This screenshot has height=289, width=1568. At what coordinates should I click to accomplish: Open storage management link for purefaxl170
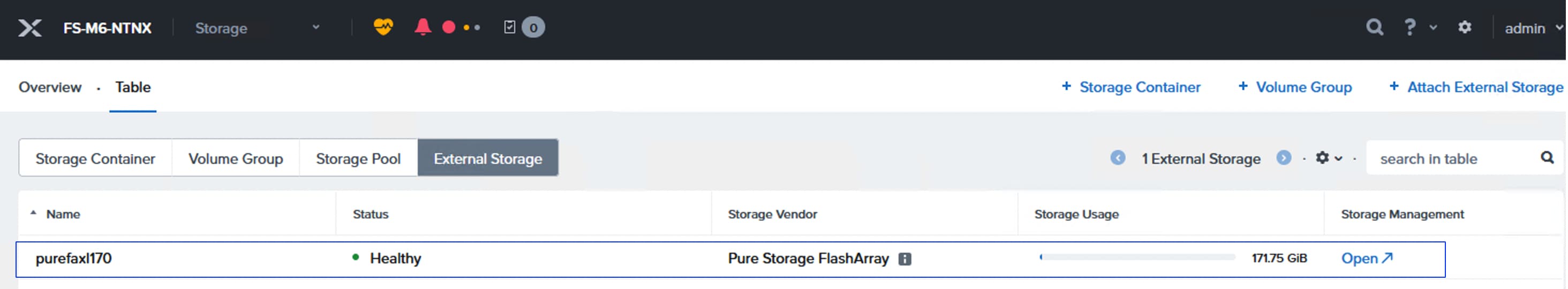(1367, 258)
